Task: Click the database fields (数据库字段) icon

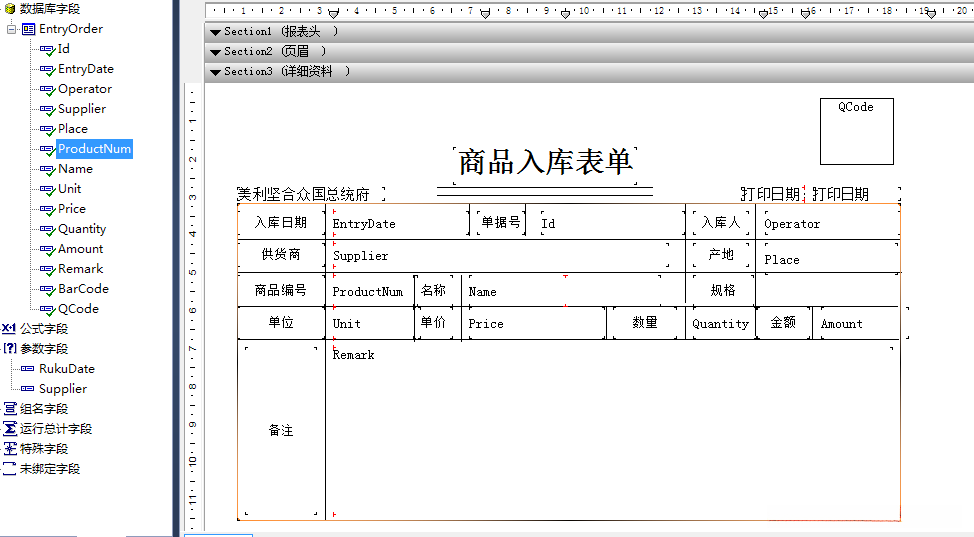Action: pyautogui.click(x=10, y=9)
